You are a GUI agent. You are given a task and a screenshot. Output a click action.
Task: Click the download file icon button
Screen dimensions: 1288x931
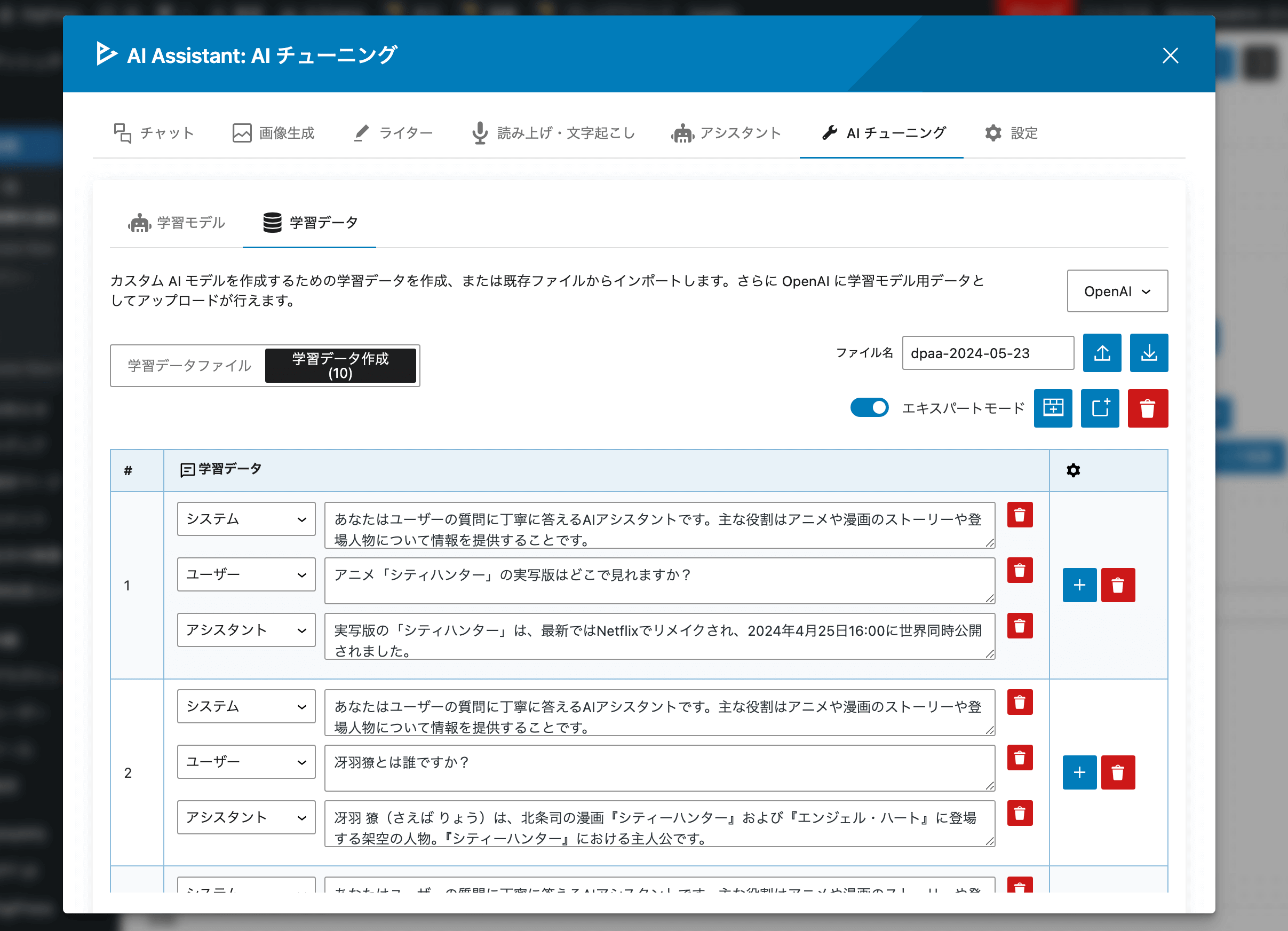(1149, 353)
